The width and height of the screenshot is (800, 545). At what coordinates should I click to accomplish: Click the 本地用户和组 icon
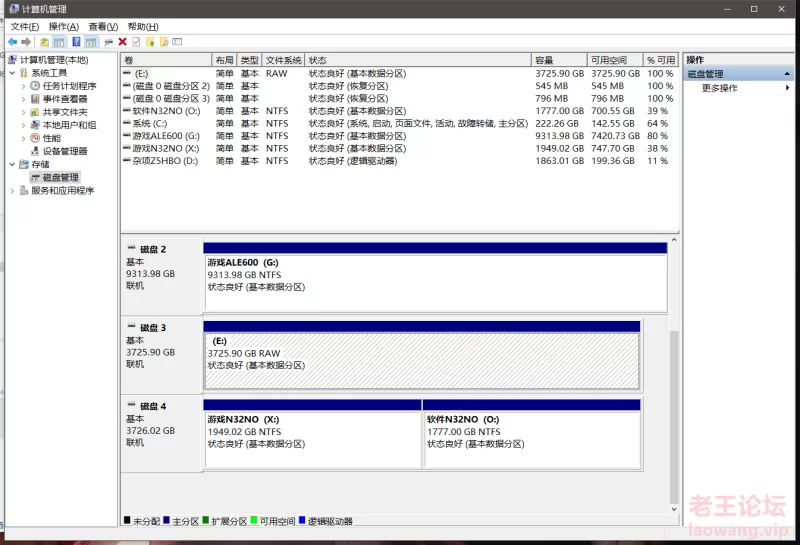click(x=35, y=125)
